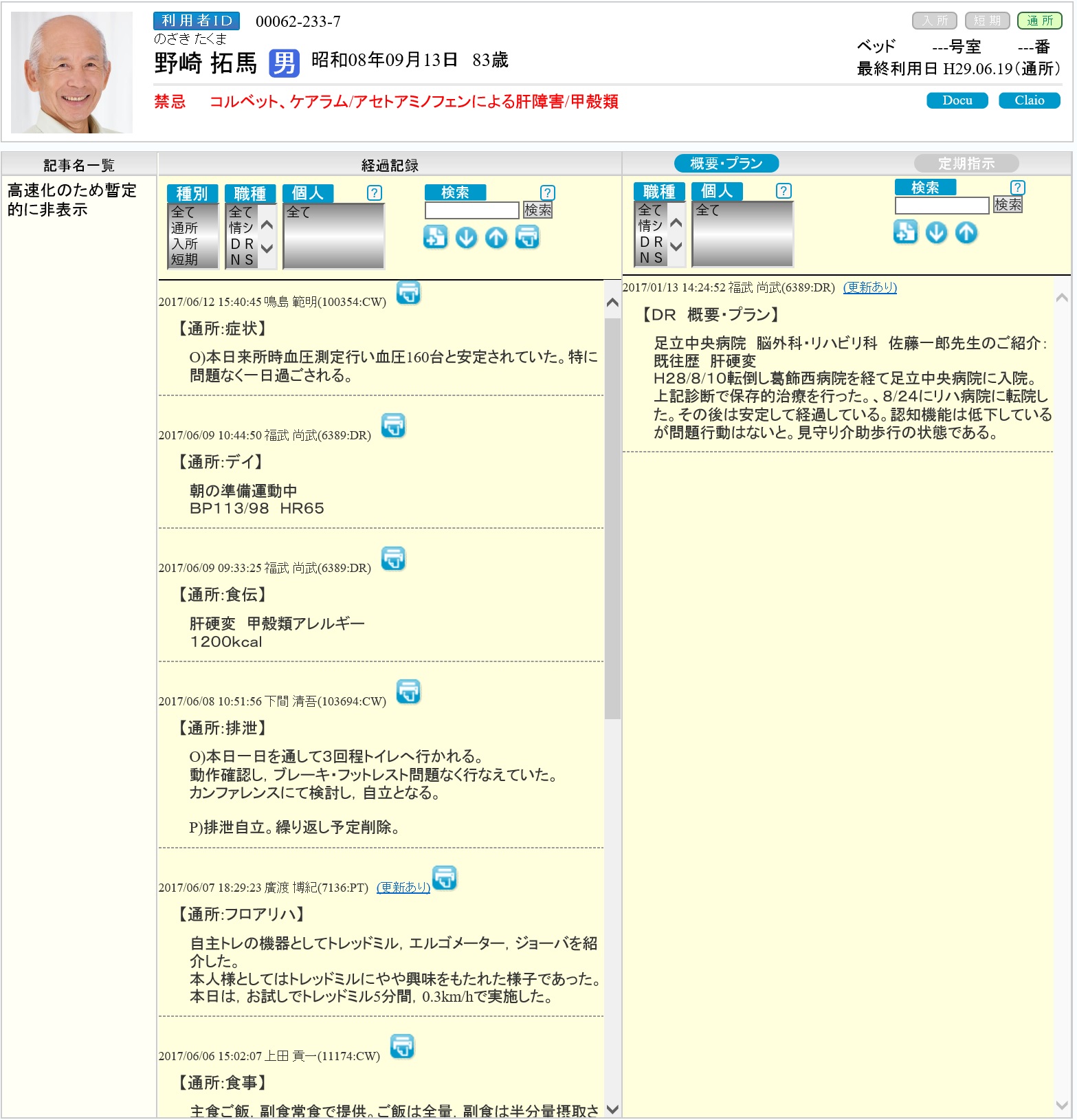The image size is (1077, 1120).
Task: Add new document in 概要・プラン panel
Action: click(905, 232)
